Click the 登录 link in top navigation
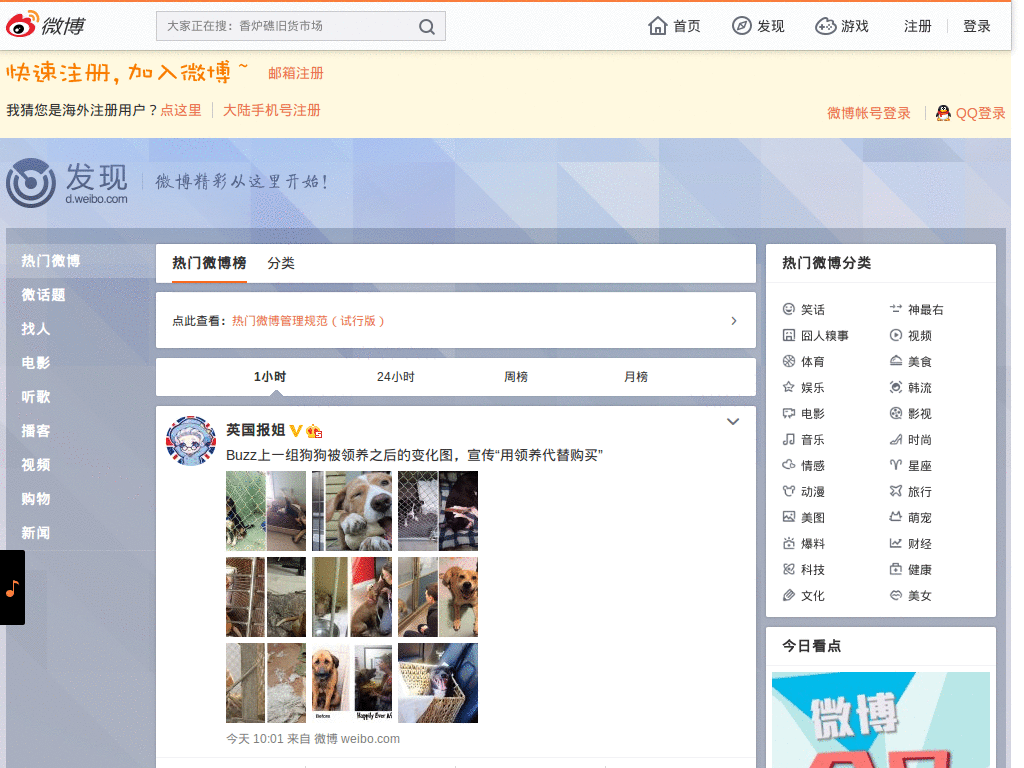The image size is (1024, 768). click(977, 26)
